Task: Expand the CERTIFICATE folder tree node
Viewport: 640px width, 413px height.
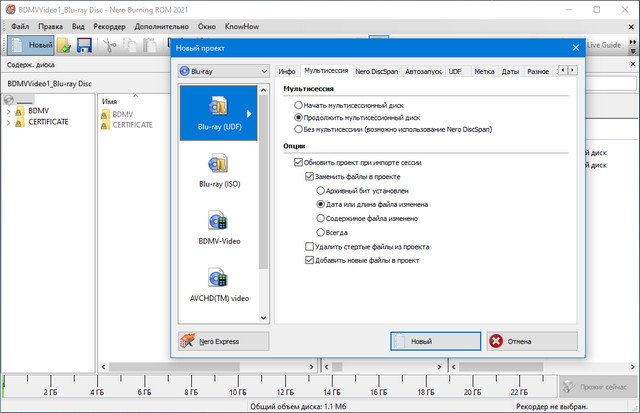Action: (x=8, y=122)
